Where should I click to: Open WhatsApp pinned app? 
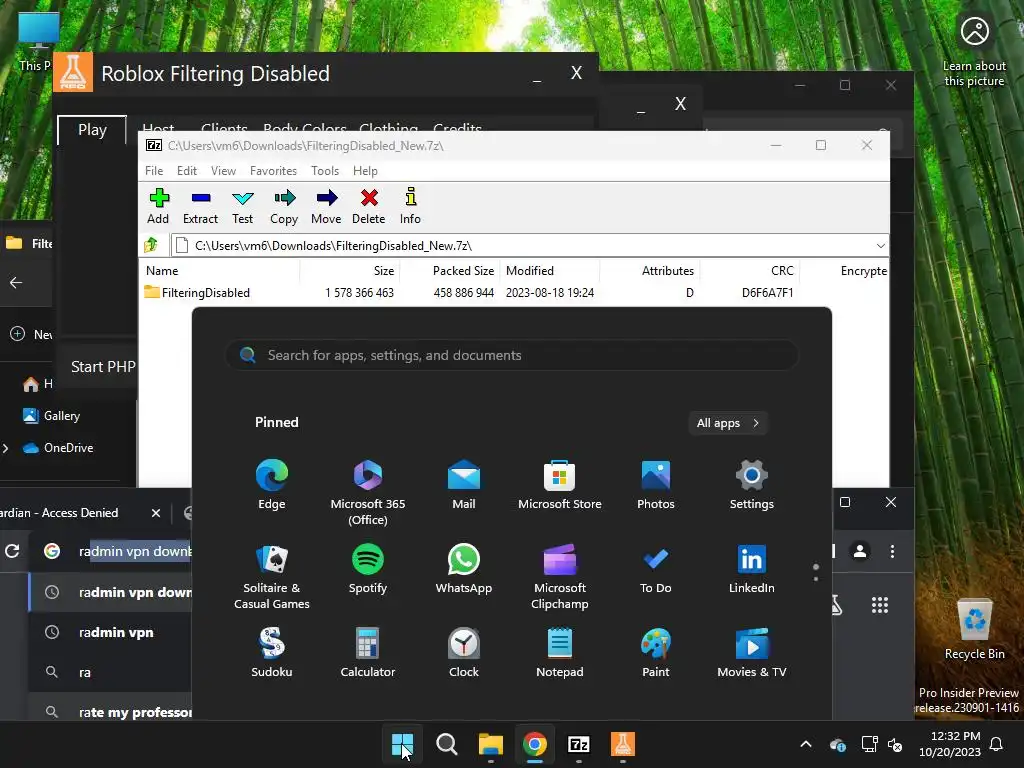coord(464,568)
